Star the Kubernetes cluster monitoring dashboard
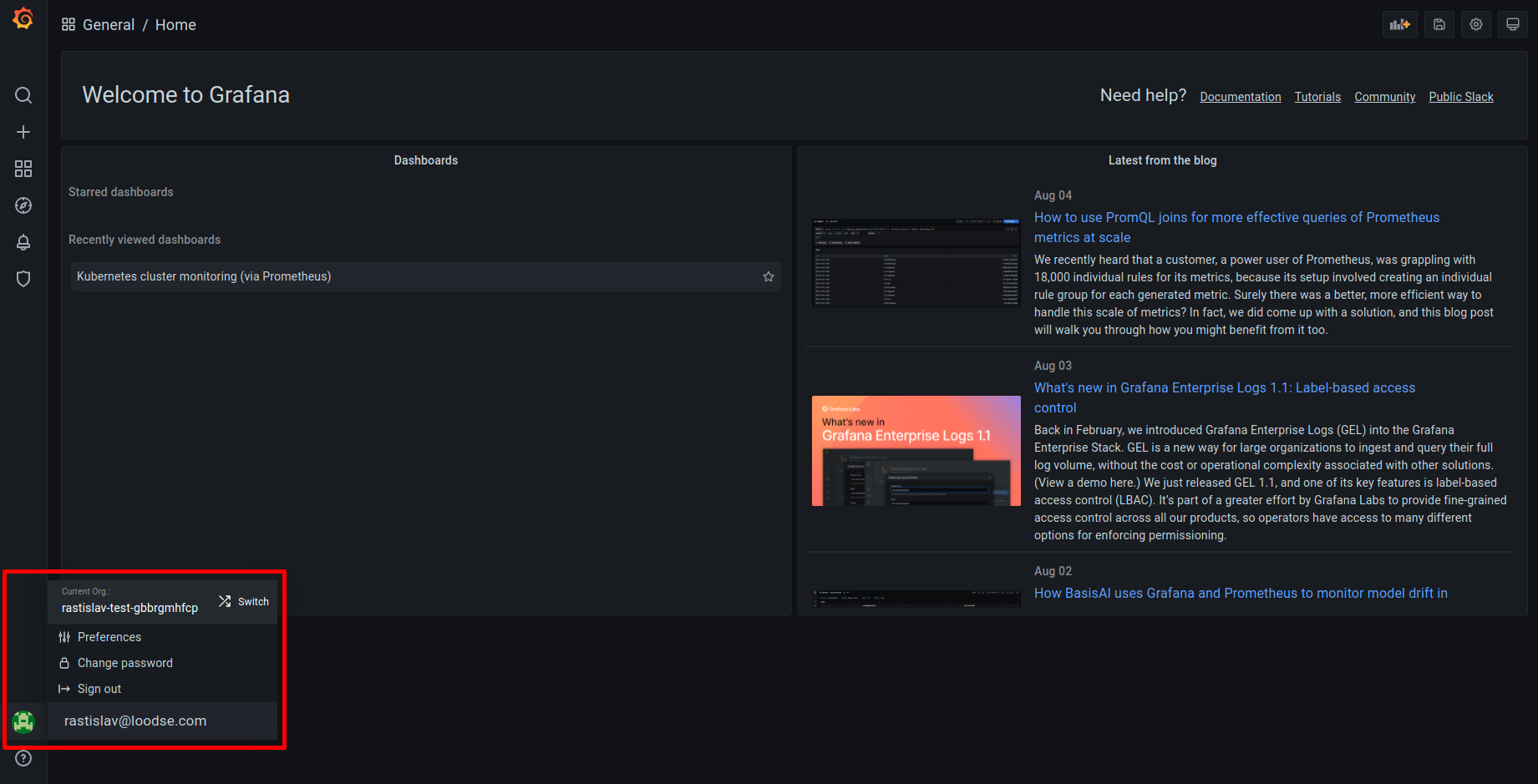Image resolution: width=1538 pixels, height=784 pixels. (x=767, y=276)
